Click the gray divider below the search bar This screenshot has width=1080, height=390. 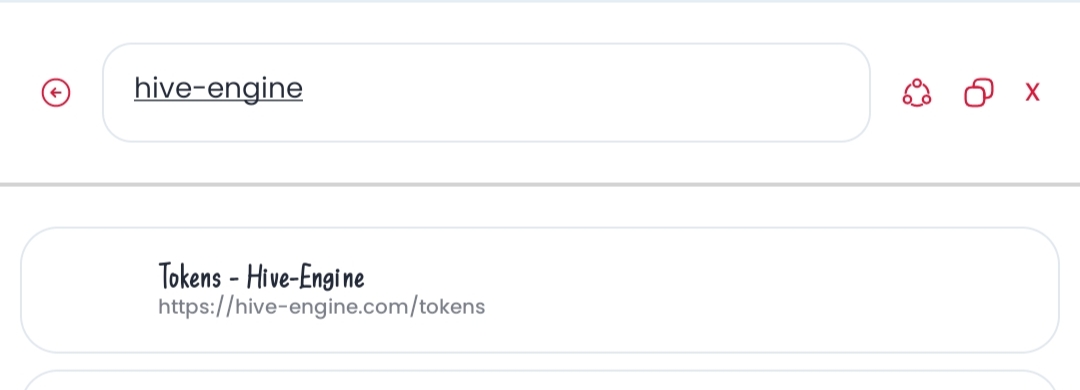tap(540, 185)
